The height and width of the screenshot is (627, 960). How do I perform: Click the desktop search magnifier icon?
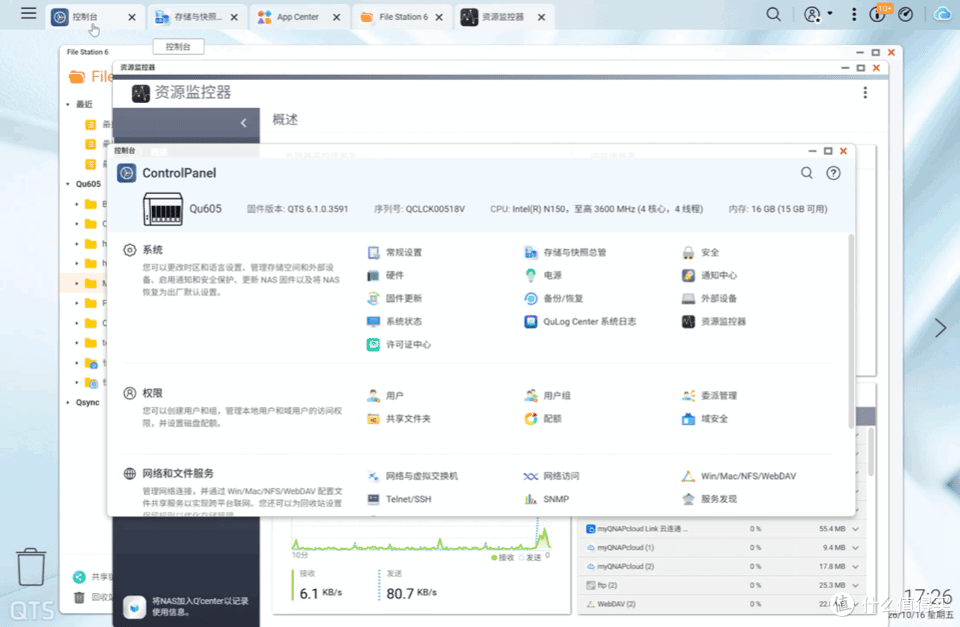(774, 15)
